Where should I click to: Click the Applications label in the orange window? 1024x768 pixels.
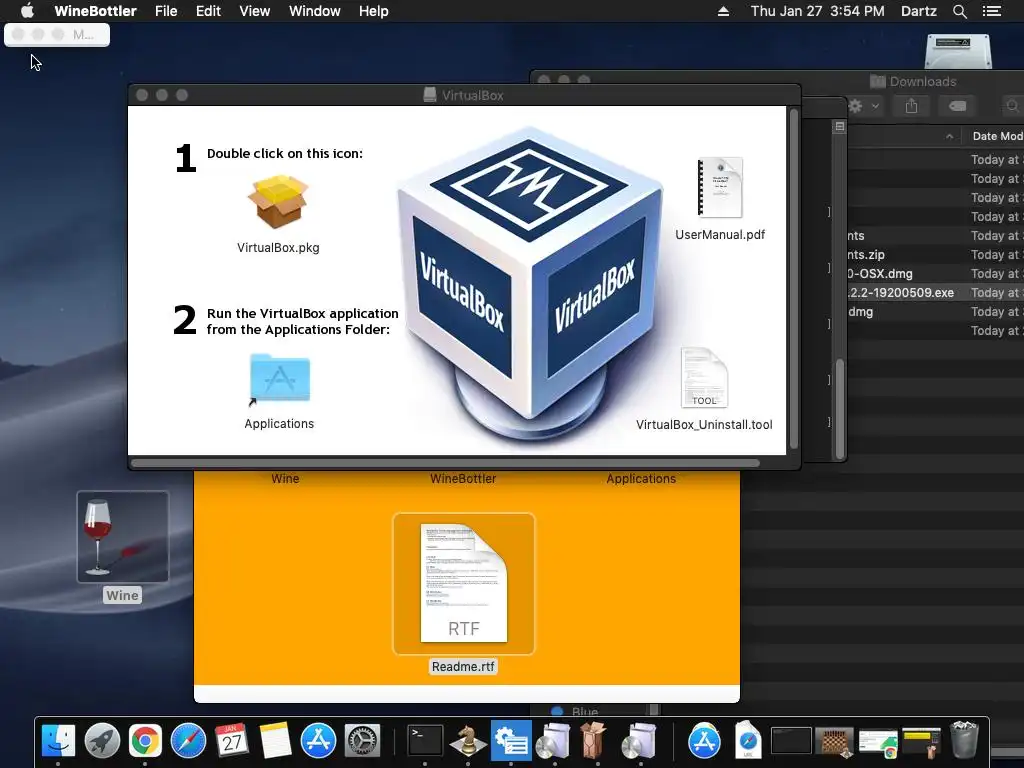pyautogui.click(x=641, y=479)
